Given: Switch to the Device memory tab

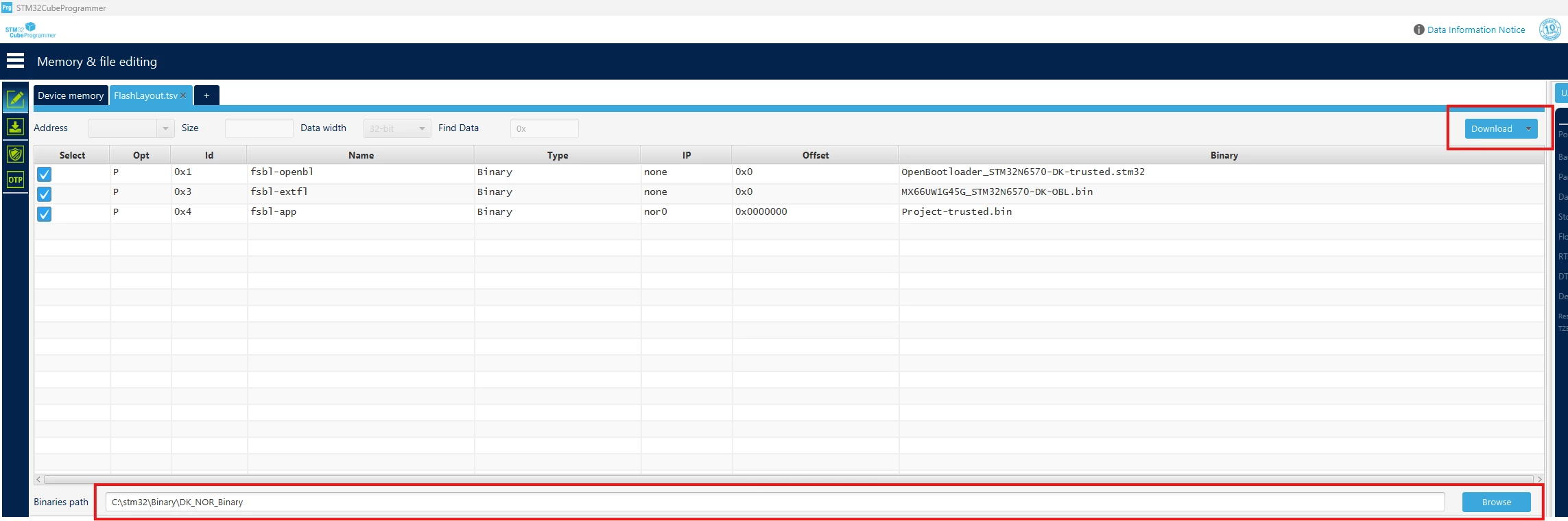Looking at the screenshot, I should [x=71, y=95].
